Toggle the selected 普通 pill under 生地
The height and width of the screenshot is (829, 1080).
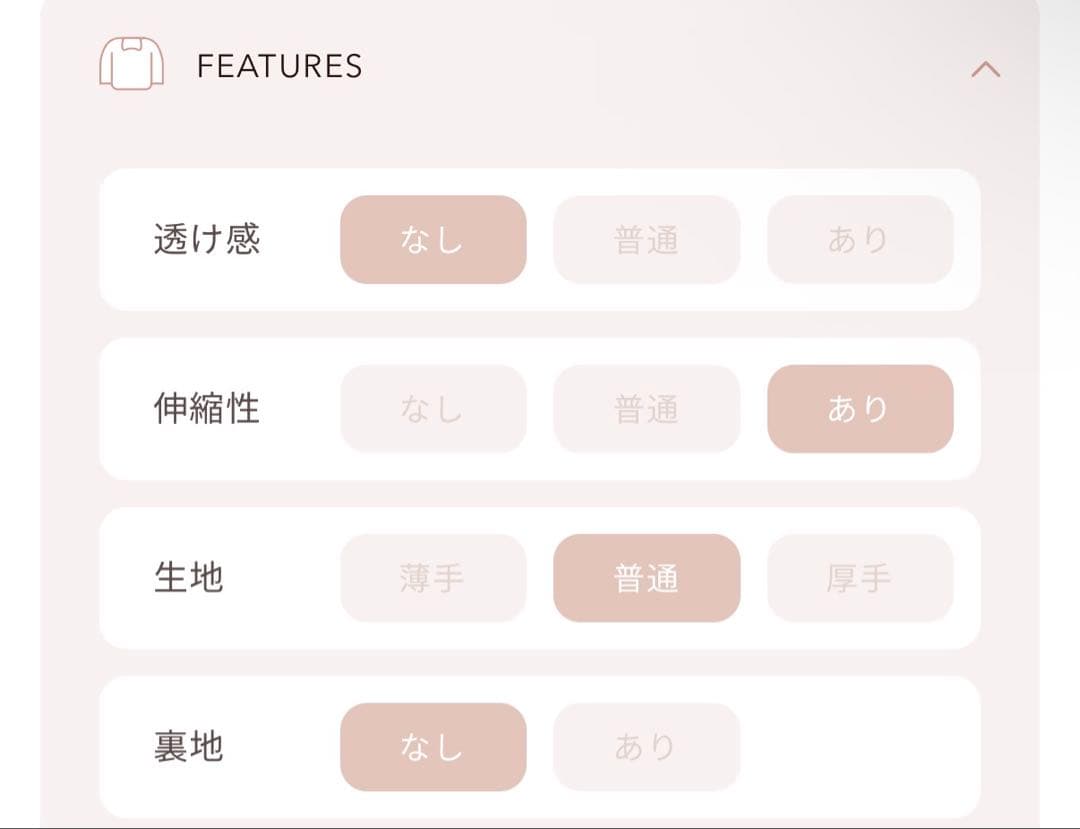click(646, 578)
